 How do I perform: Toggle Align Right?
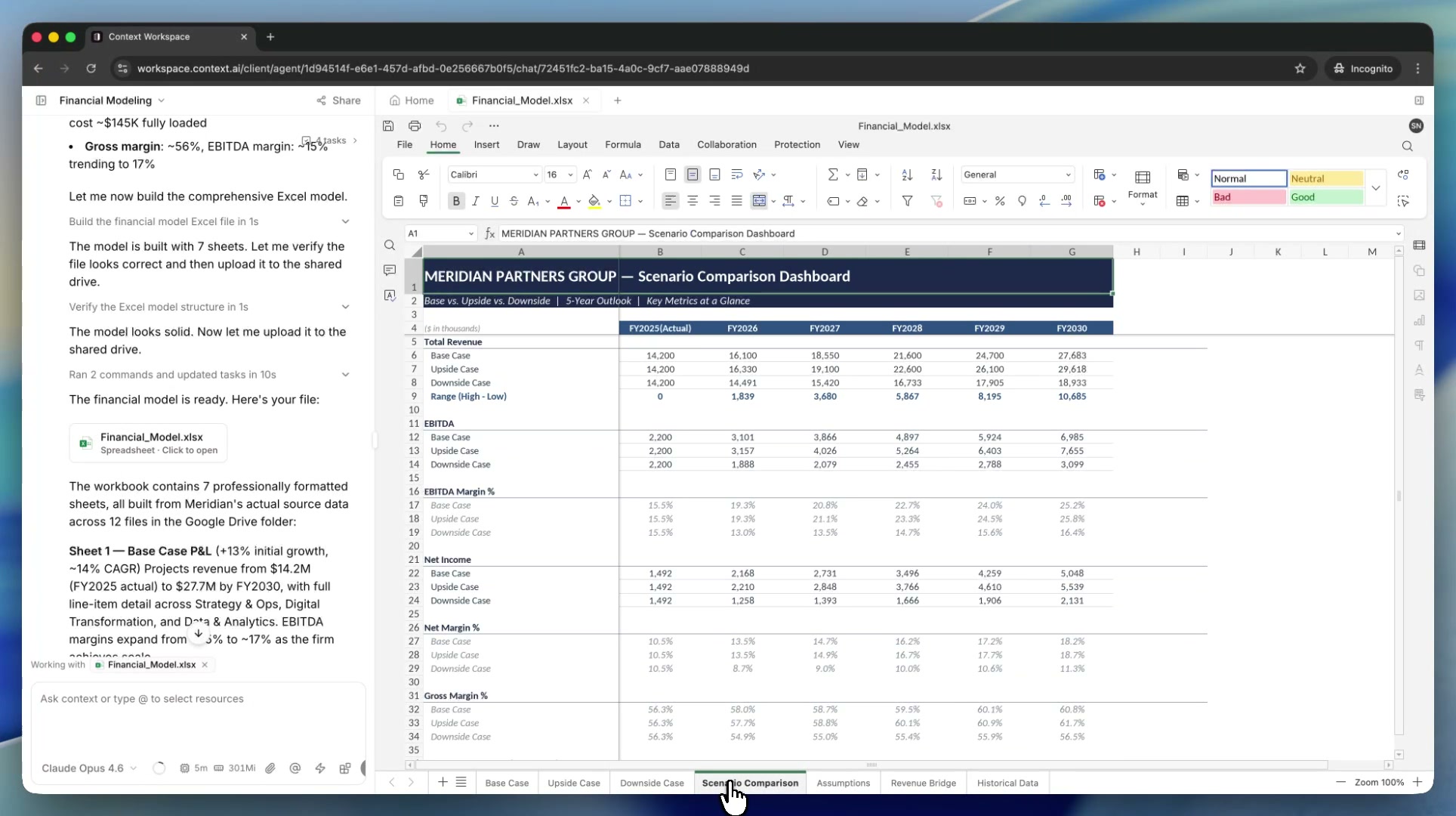click(x=714, y=201)
